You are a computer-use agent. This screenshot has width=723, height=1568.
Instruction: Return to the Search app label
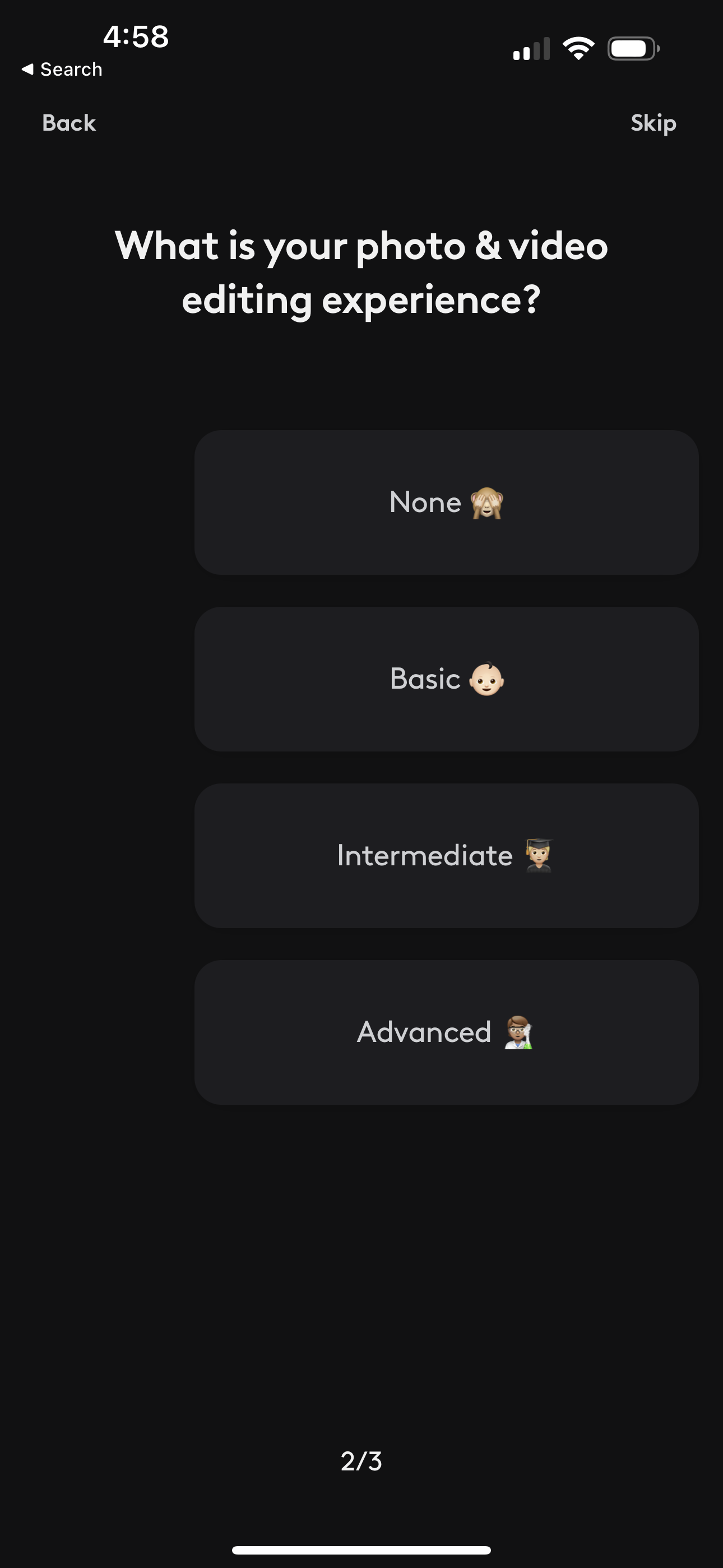pos(71,70)
